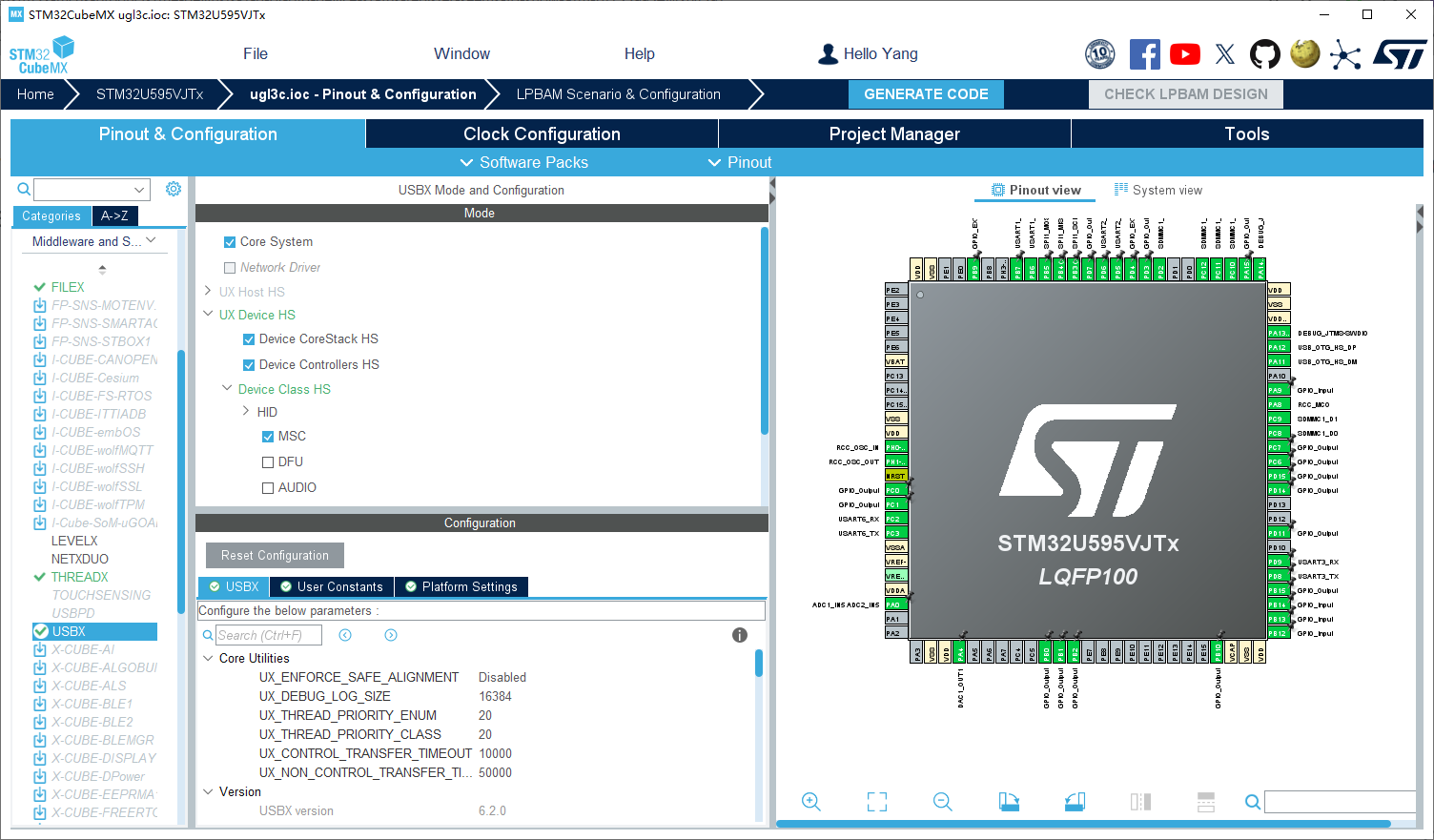
Task: Zoom in on the pinout view
Action: coord(810,802)
